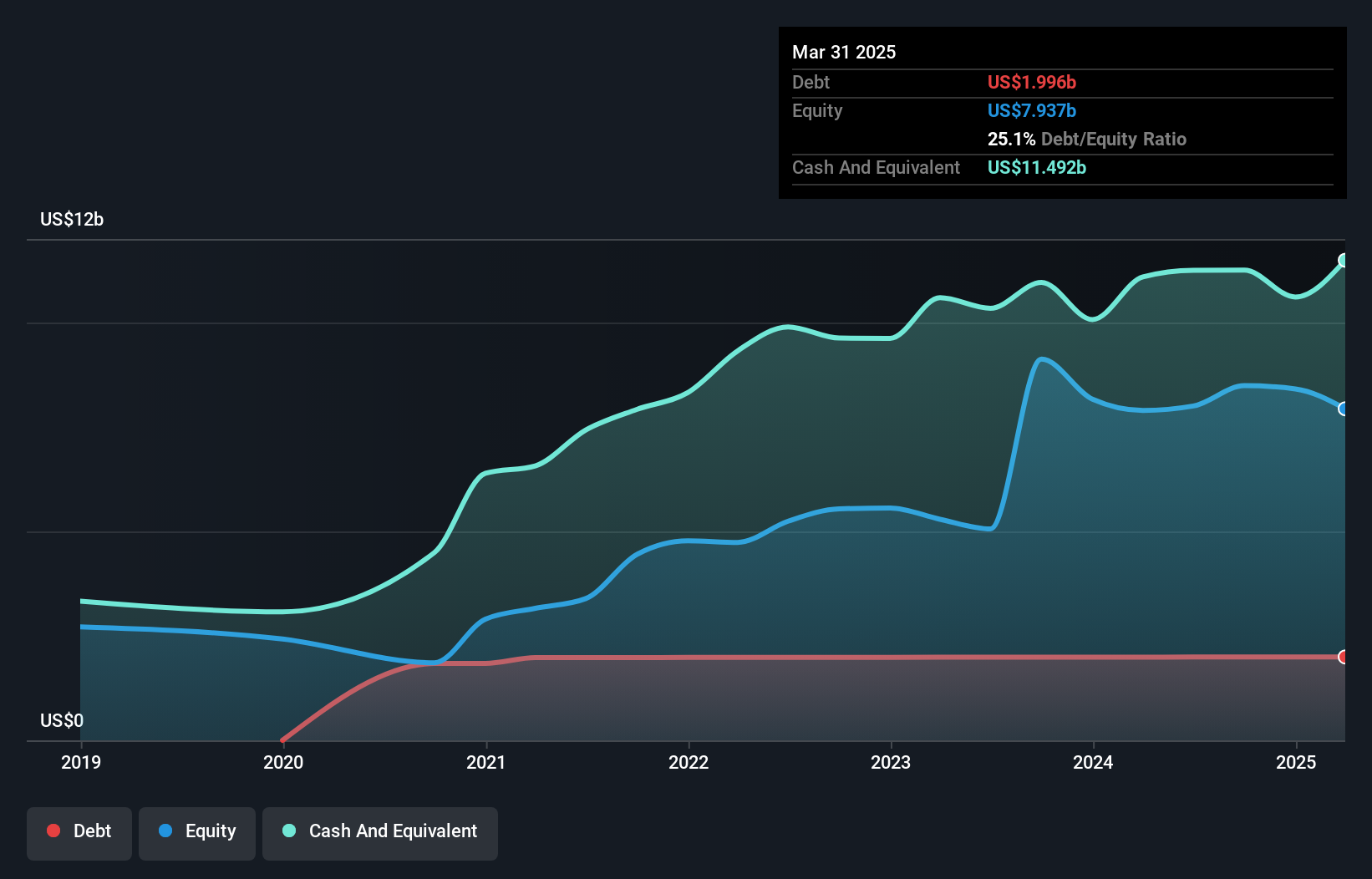The height and width of the screenshot is (879, 1372).
Task: Click the Mar 31 2025 tooltip heading
Action: [x=844, y=52]
